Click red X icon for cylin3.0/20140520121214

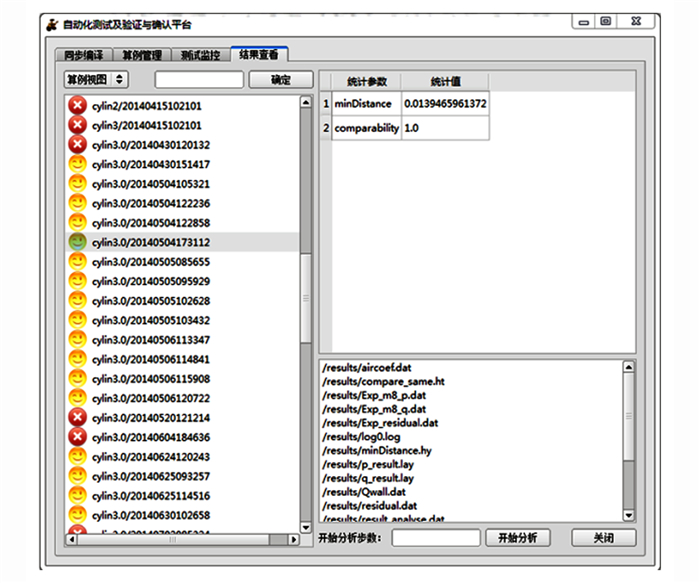point(77,417)
